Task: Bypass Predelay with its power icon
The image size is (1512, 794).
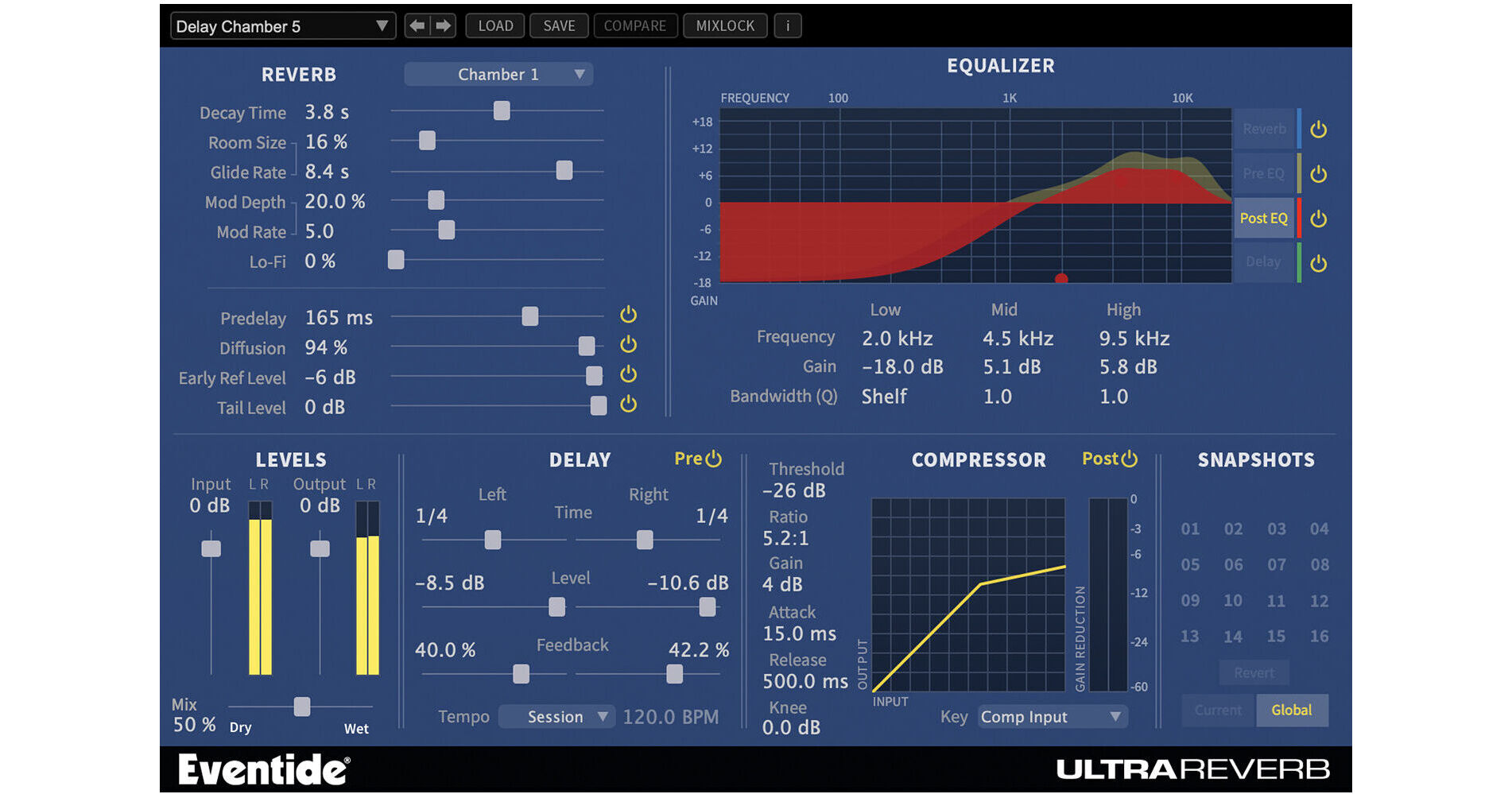Action: (628, 315)
